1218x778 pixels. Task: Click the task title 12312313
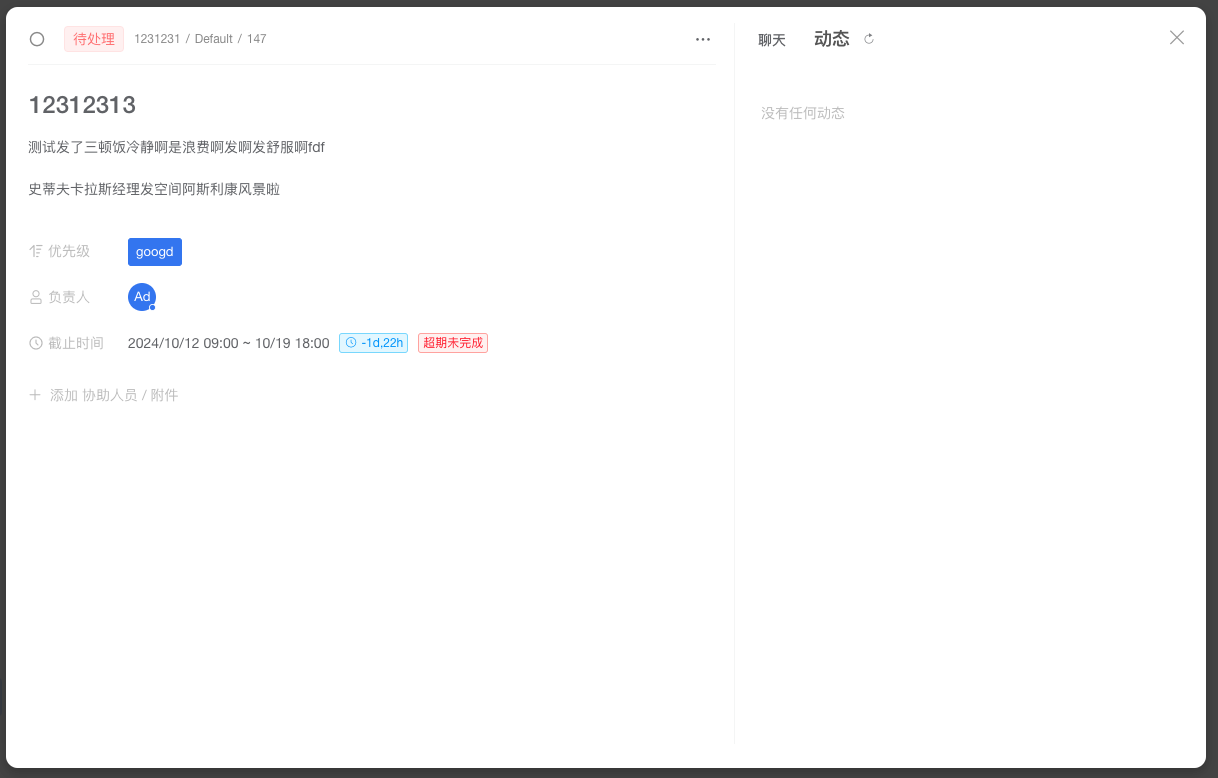click(x=82, y=105)
